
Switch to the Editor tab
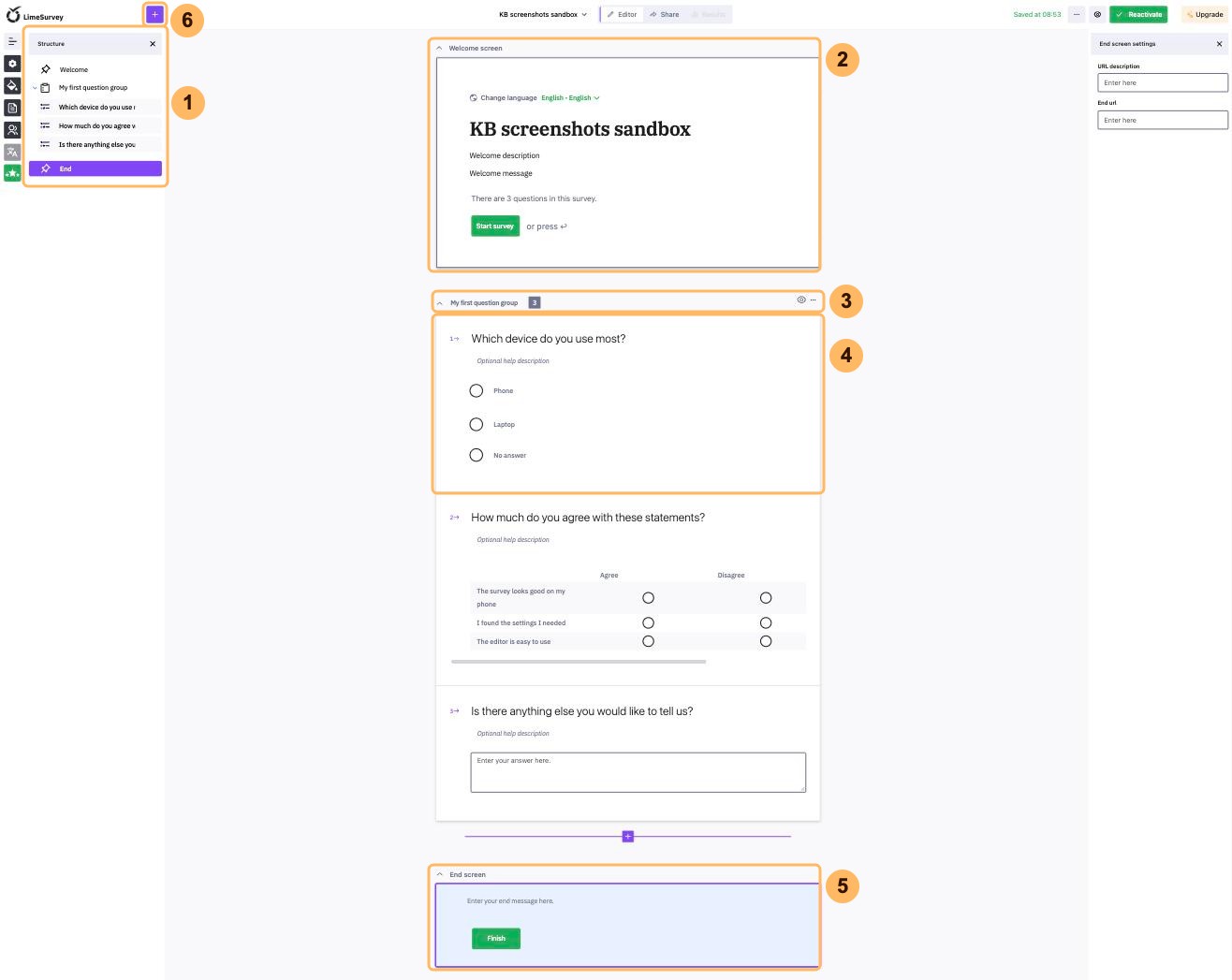tap(622, 14)
